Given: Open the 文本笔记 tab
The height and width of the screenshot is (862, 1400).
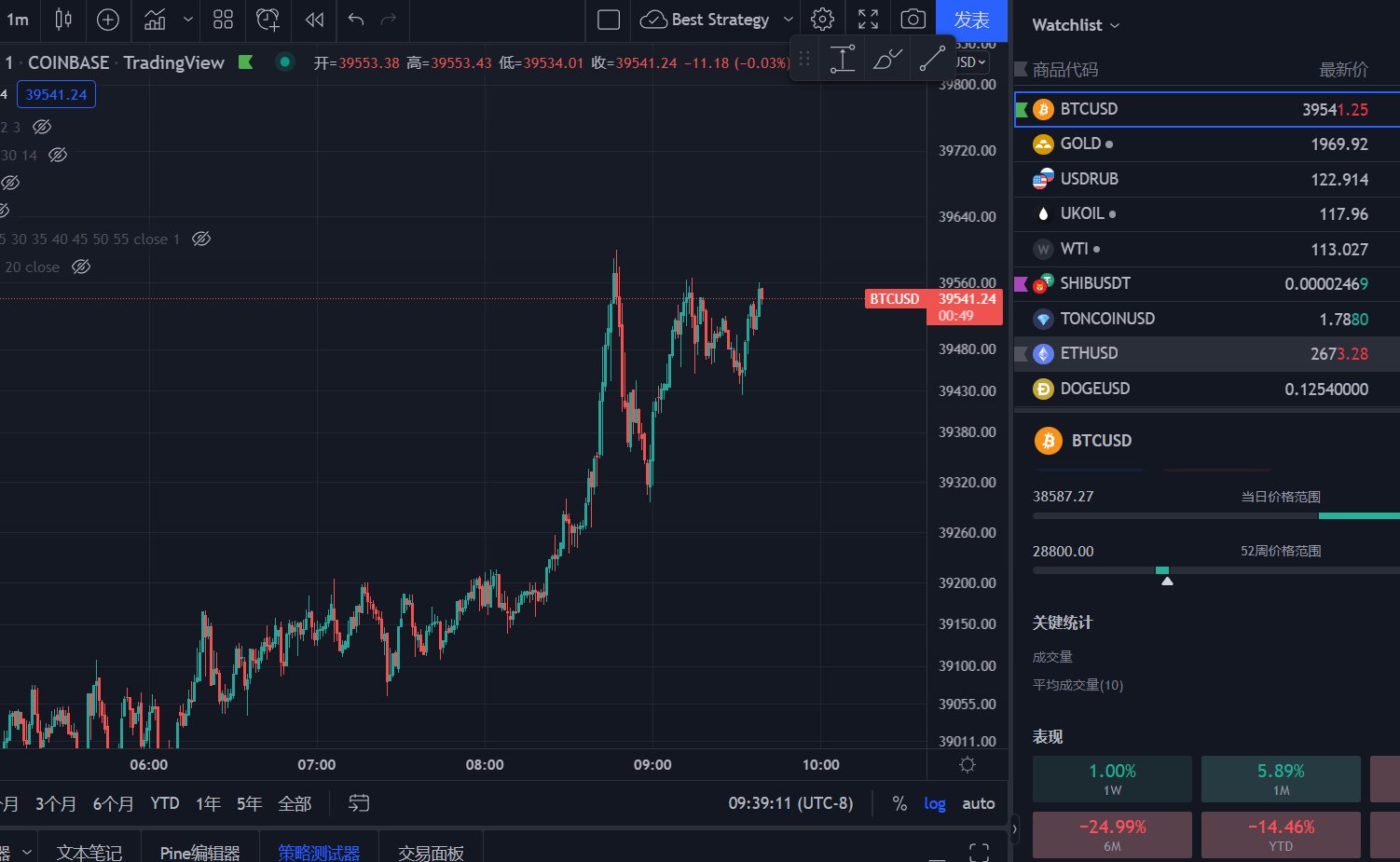Looking at the screenshot, I should click(x=89, y=852).
